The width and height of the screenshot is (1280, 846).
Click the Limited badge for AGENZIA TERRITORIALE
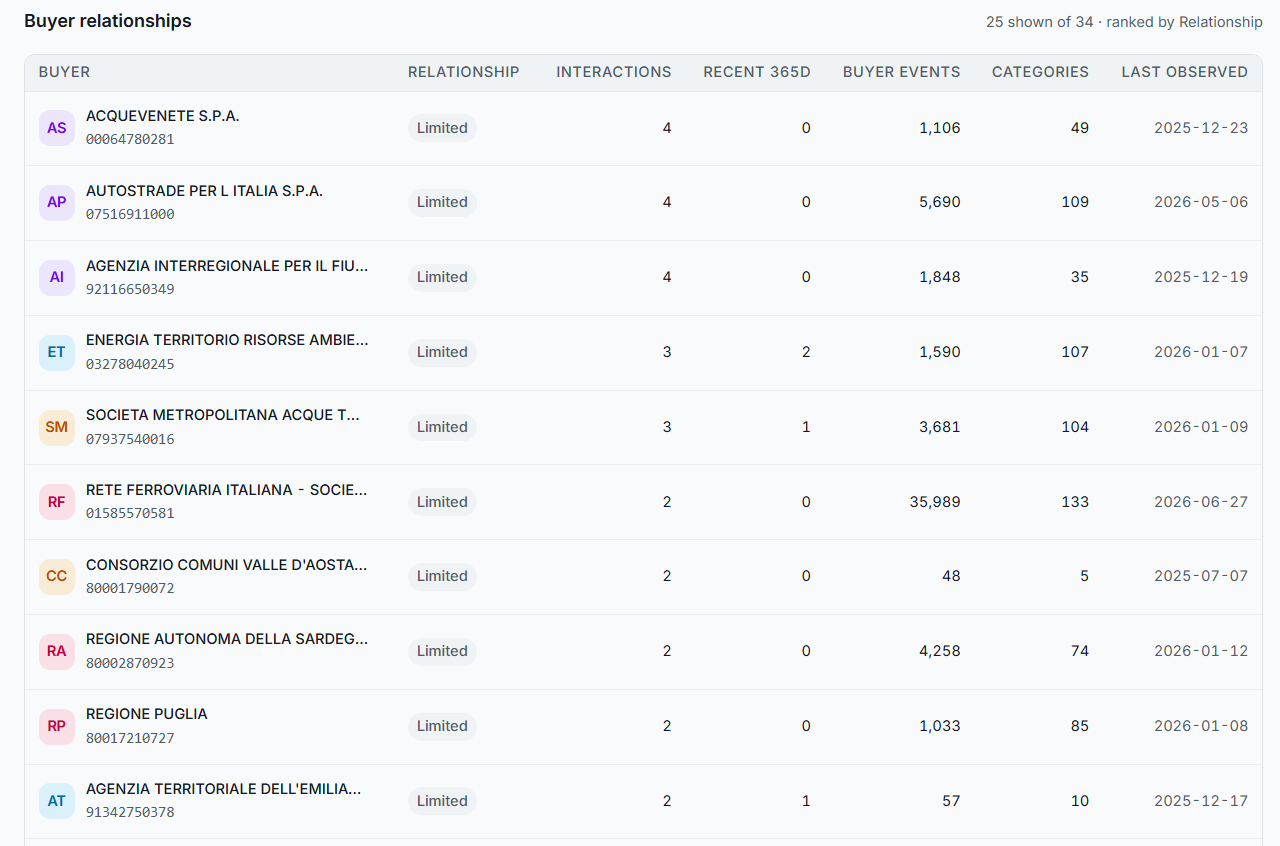click(x=442, y=801)
